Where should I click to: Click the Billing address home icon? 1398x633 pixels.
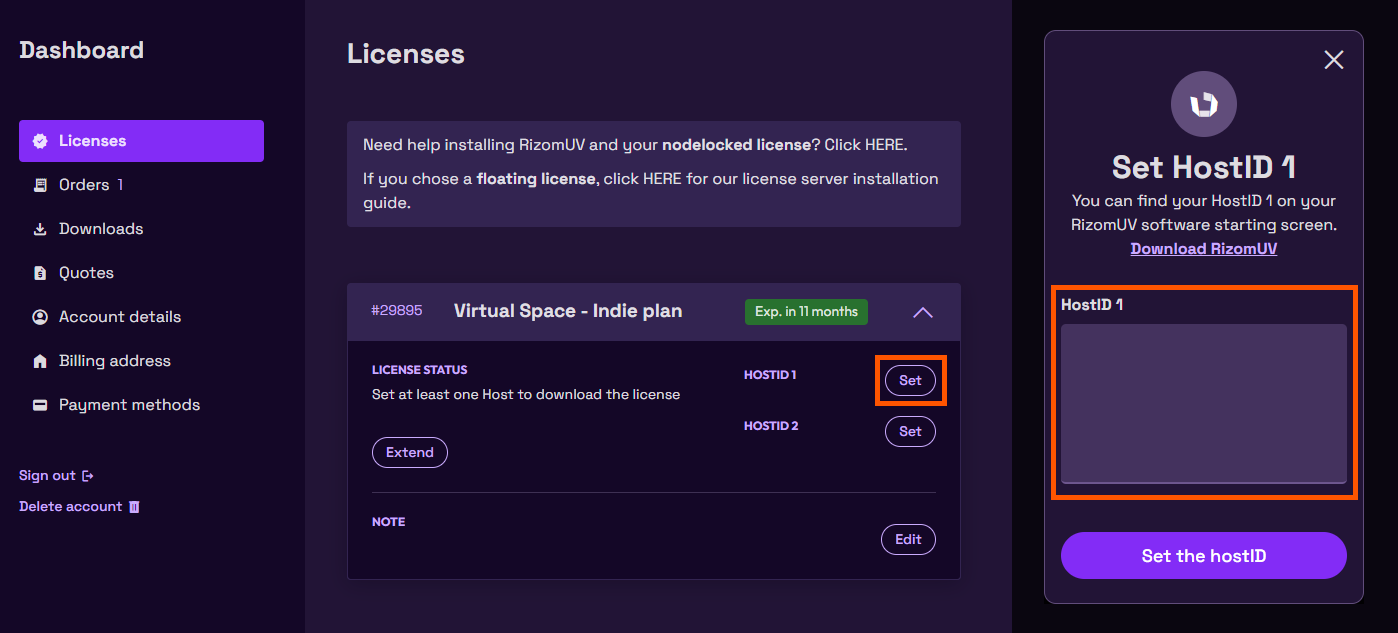point(40,361)
